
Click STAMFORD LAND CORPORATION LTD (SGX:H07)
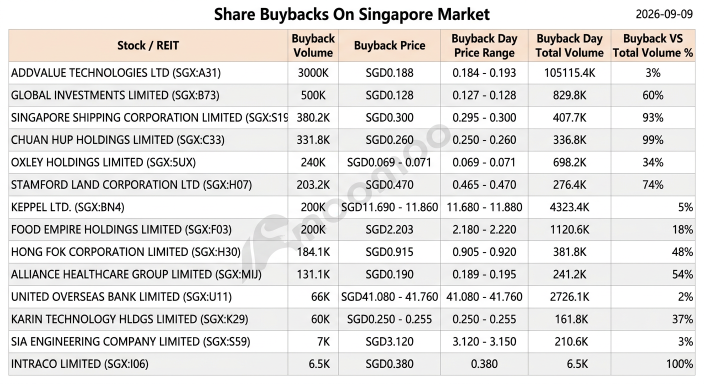[132, 185]
